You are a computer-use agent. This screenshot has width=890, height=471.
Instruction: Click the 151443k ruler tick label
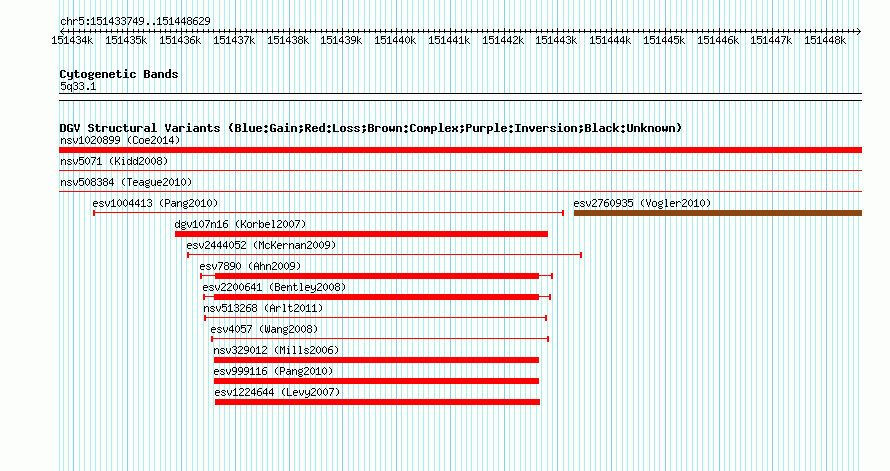(x=556, y=40)
